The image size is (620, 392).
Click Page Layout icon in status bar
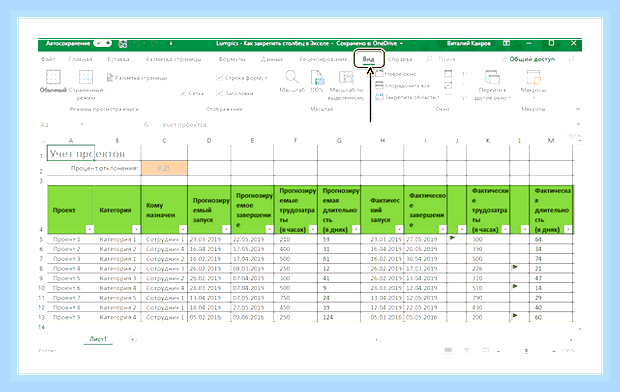pyautogui.click(x=467, y=350)
